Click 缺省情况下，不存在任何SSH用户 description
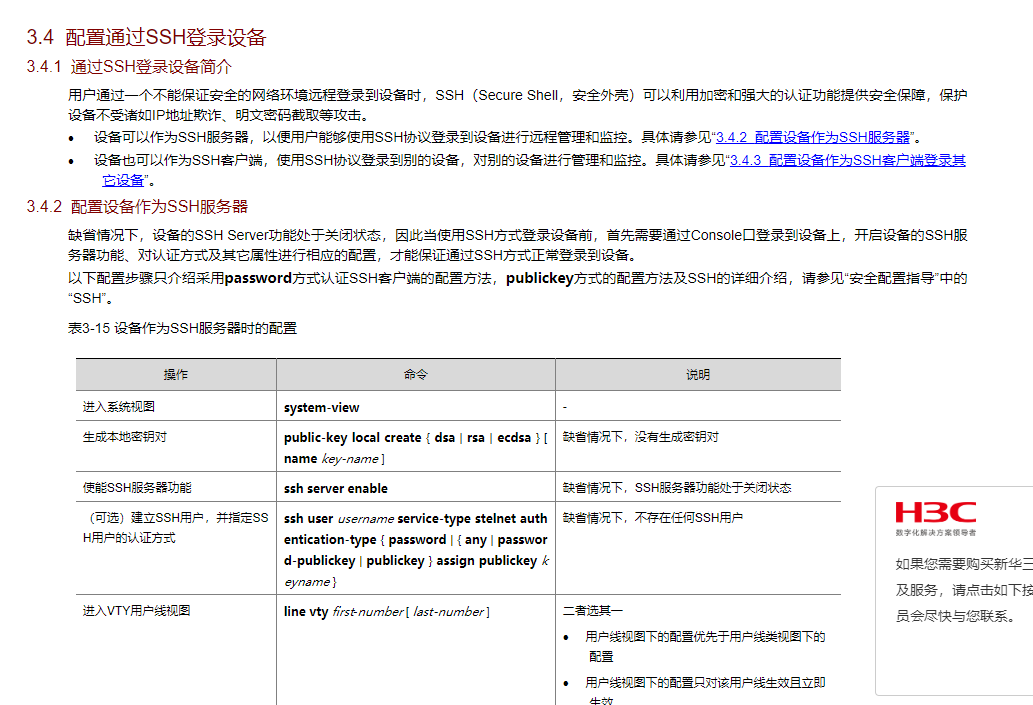Screen dimensions: 1033x705 coord(653,518)
